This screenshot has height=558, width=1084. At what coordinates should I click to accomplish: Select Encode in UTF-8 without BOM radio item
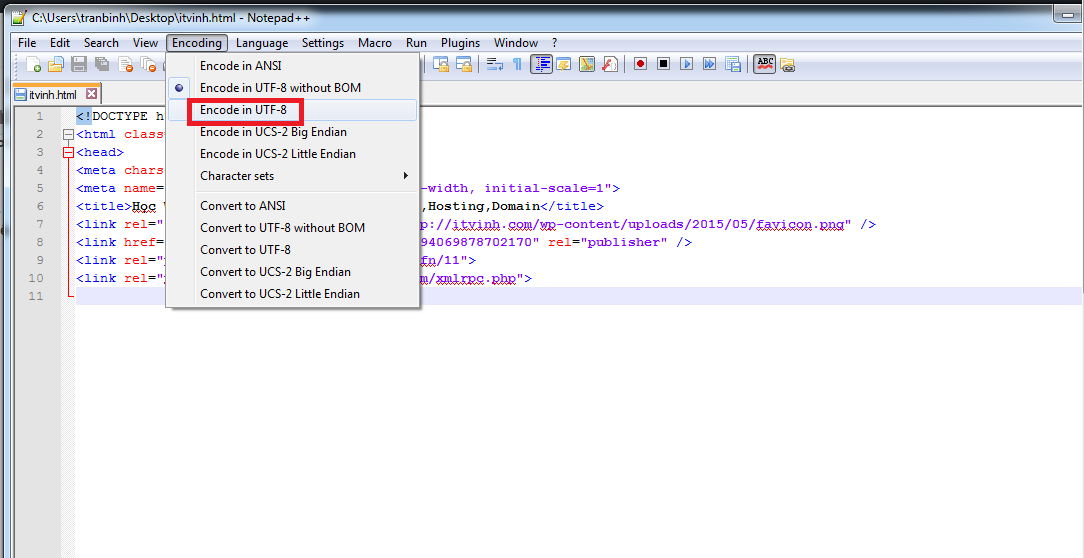pyautogui.click(x=292, y=88)
